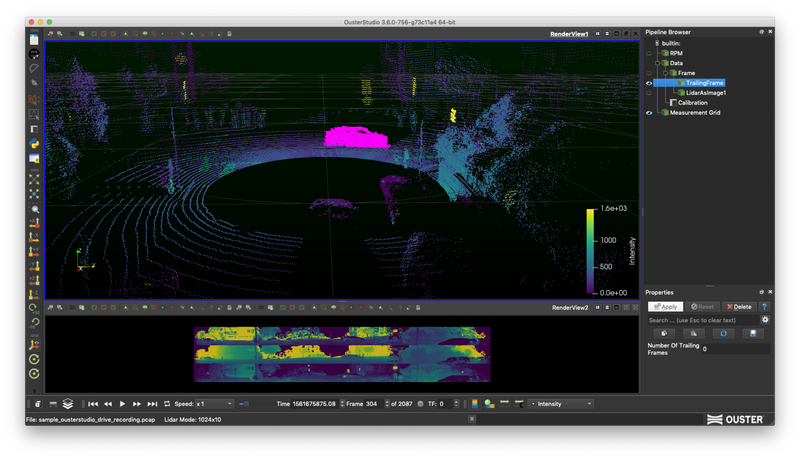Jump to the first frame

(x=93, y=404)
